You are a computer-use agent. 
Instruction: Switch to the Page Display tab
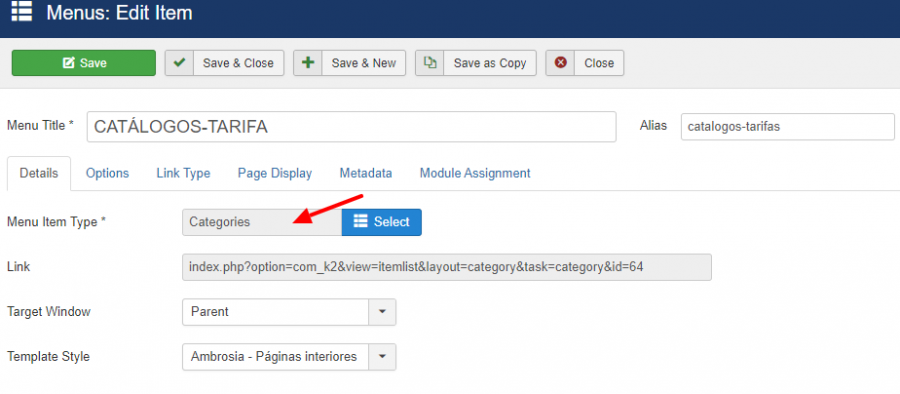click(x=275, y=173)
